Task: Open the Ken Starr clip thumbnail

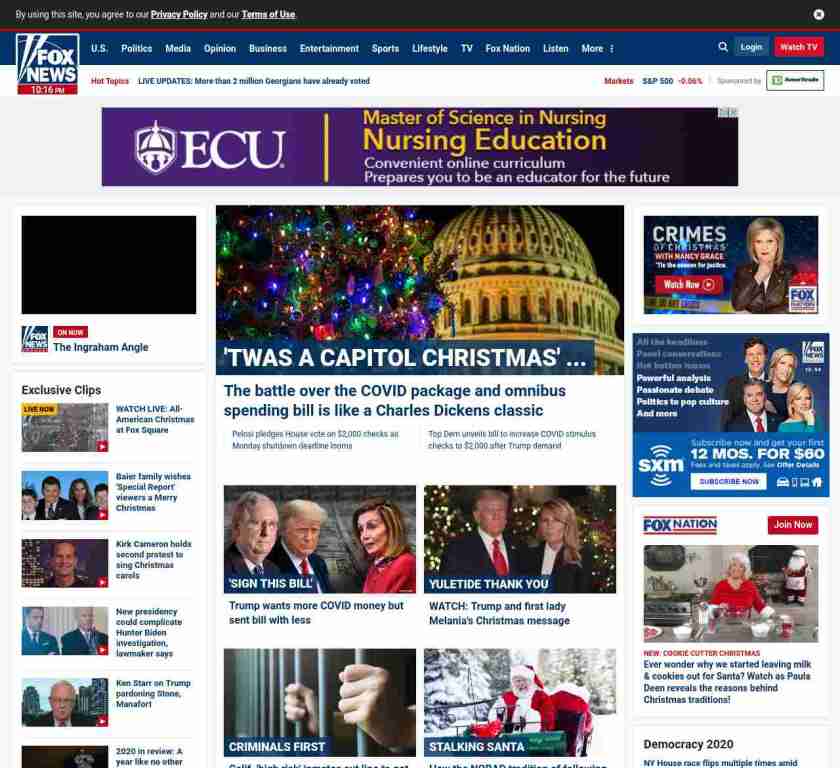Action: (x=65, y=702)
